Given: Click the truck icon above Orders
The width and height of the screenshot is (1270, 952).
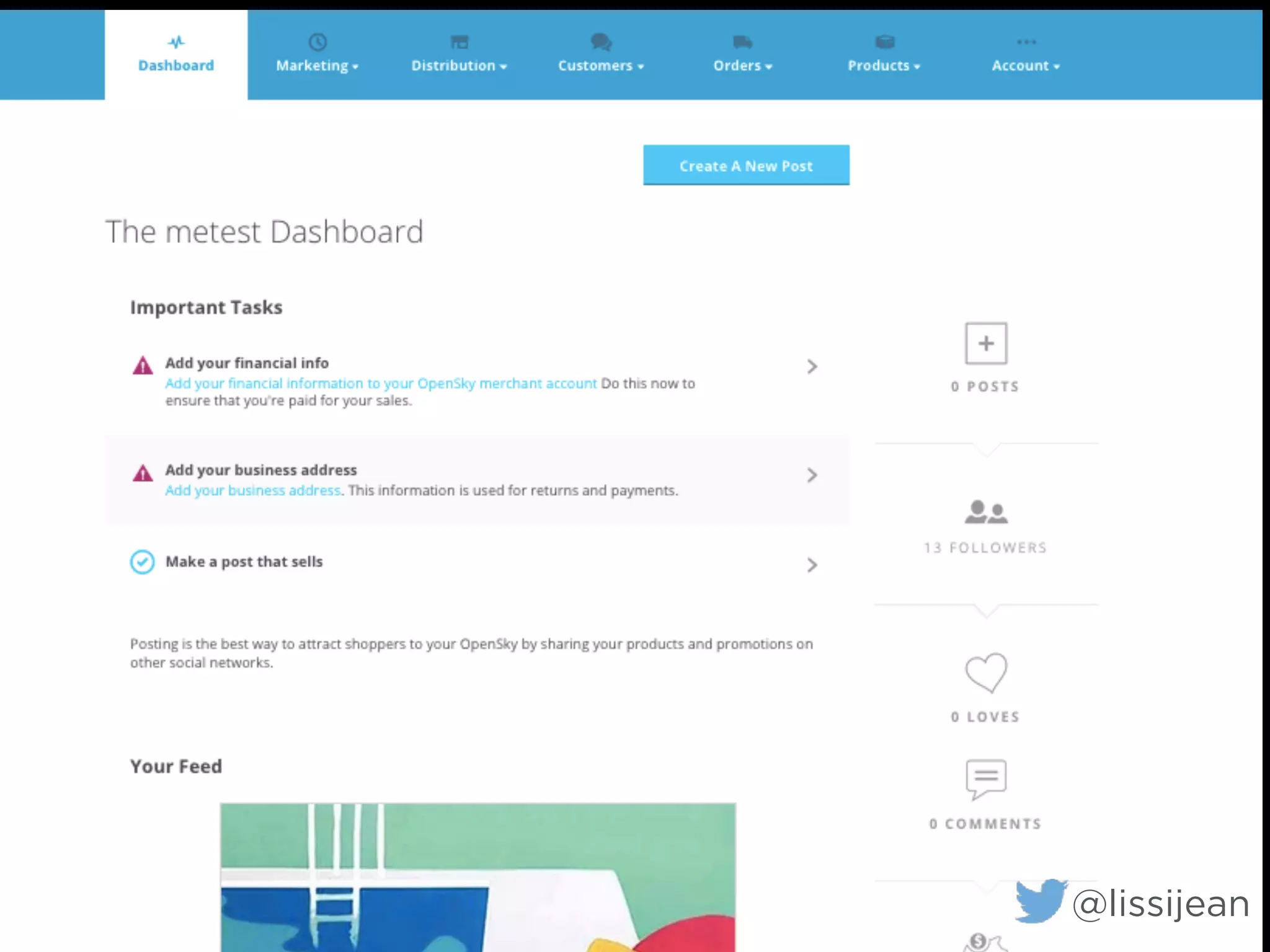Looking at the screenshot, I should click(742, 42).
